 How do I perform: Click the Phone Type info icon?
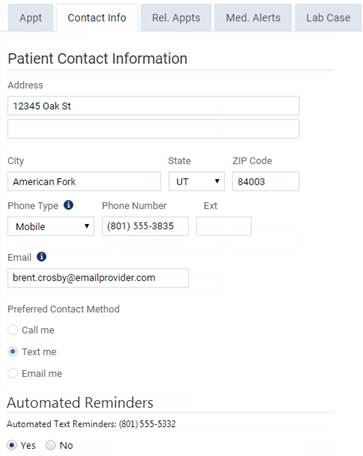(68, 205)
